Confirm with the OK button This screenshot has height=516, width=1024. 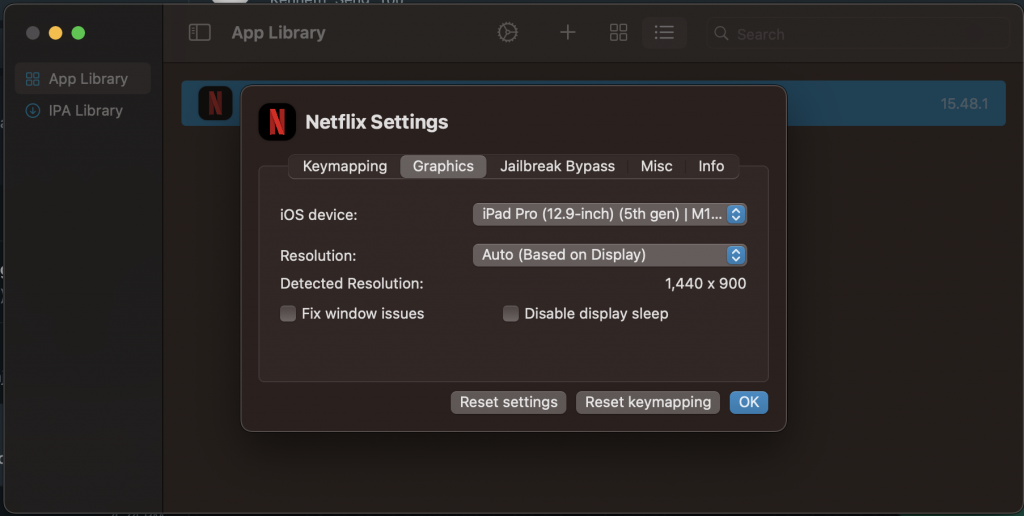point(748,402)
